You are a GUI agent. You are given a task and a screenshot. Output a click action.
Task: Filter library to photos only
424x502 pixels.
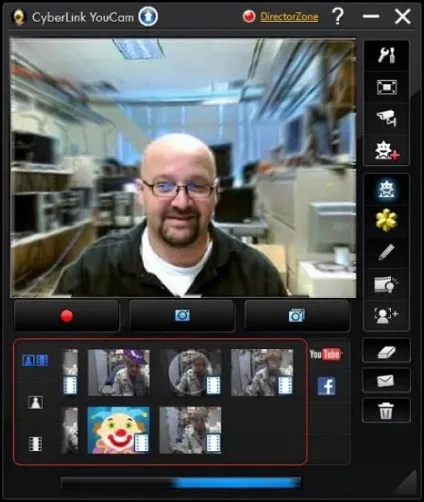(35, 402)
